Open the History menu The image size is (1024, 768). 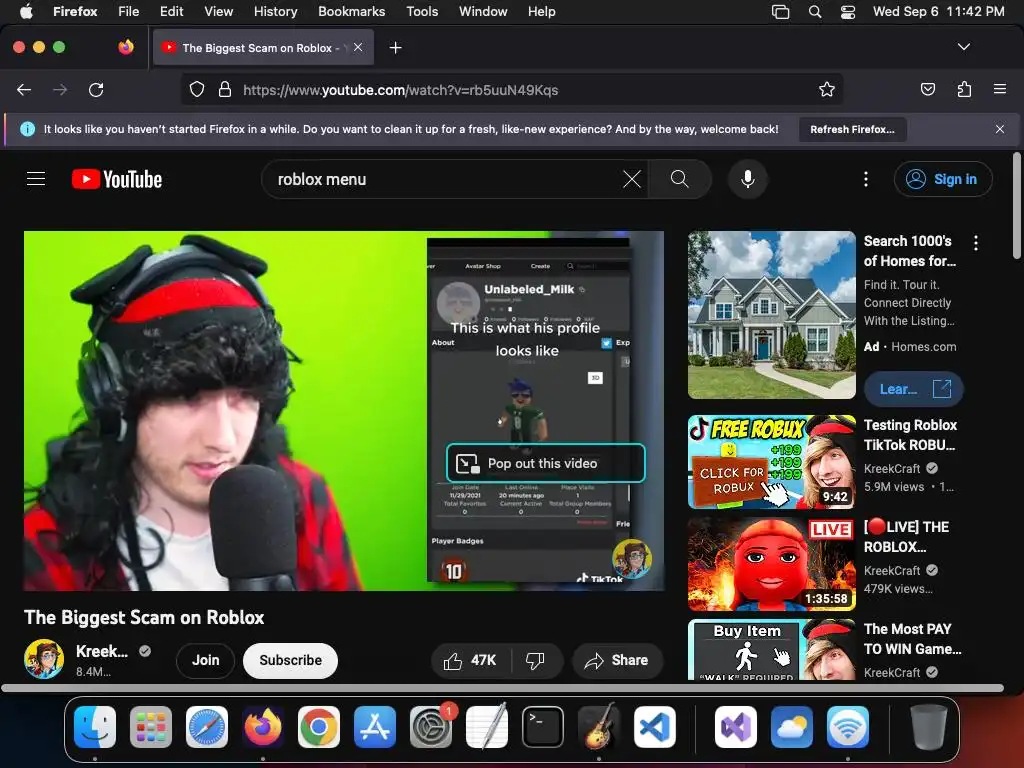(x=275, y=12)
